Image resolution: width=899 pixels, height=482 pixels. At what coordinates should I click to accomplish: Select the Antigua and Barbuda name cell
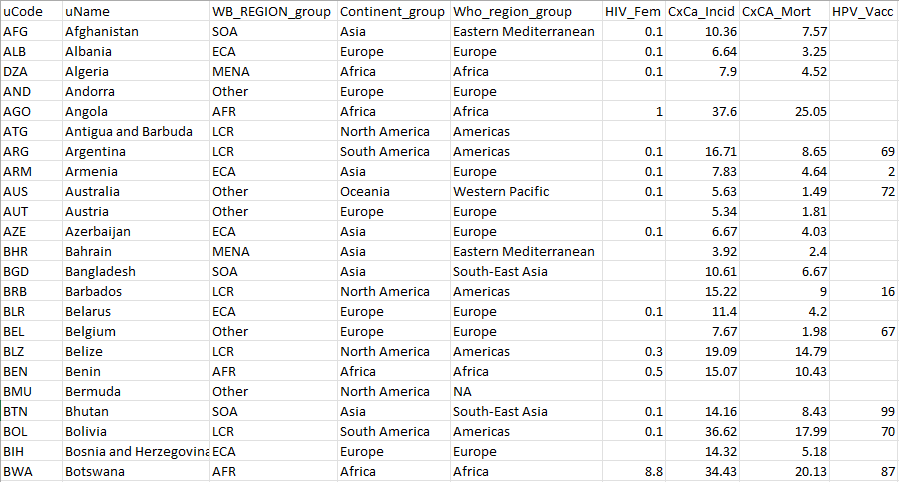(136, 131)
